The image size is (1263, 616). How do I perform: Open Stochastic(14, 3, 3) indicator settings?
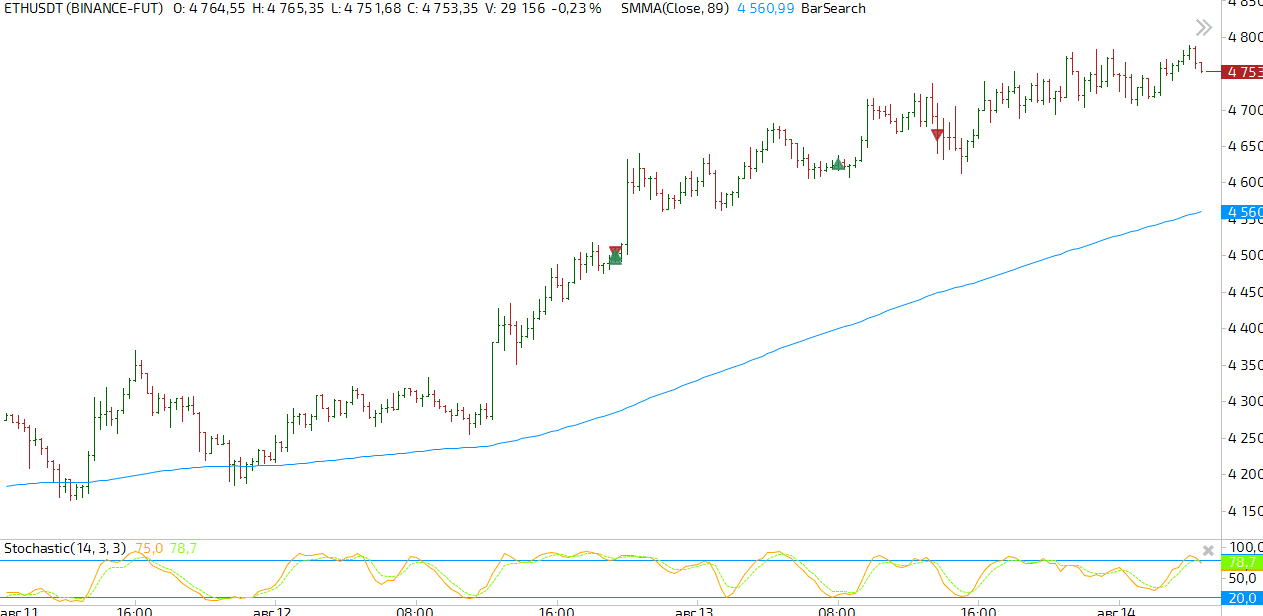[x=65, y=548]
